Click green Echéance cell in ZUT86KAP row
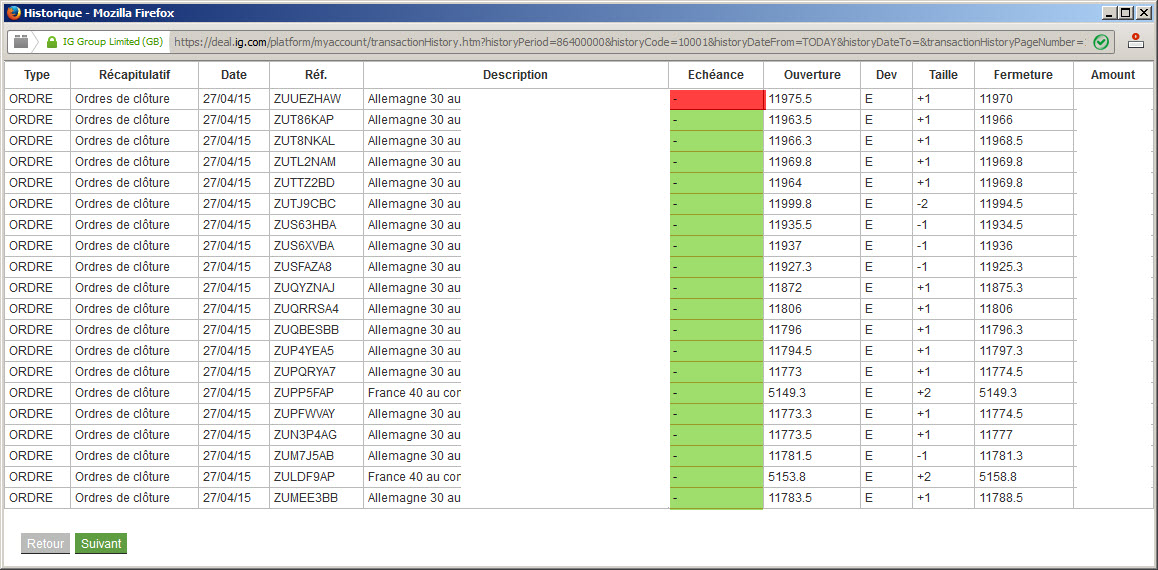This screenshot has height=570, width=1158. click(716, 120)
